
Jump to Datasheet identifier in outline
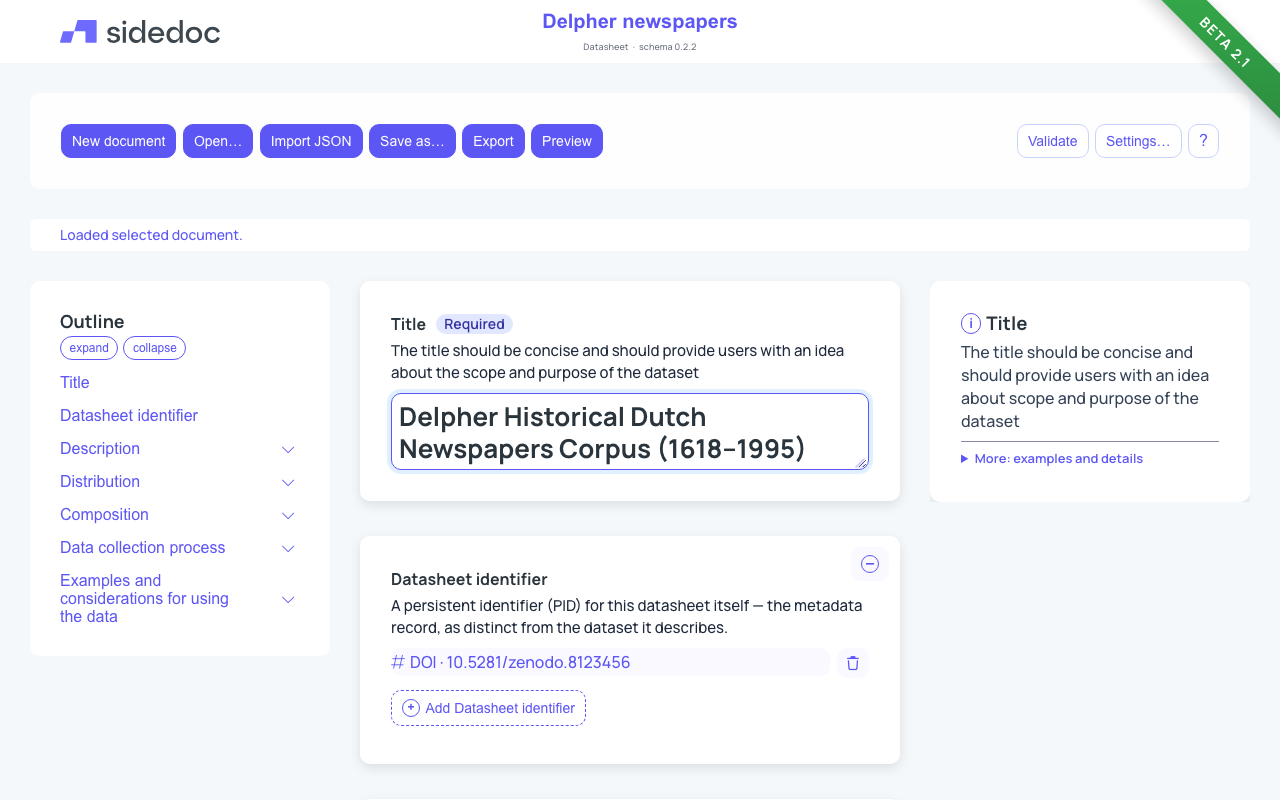(129, 415)
